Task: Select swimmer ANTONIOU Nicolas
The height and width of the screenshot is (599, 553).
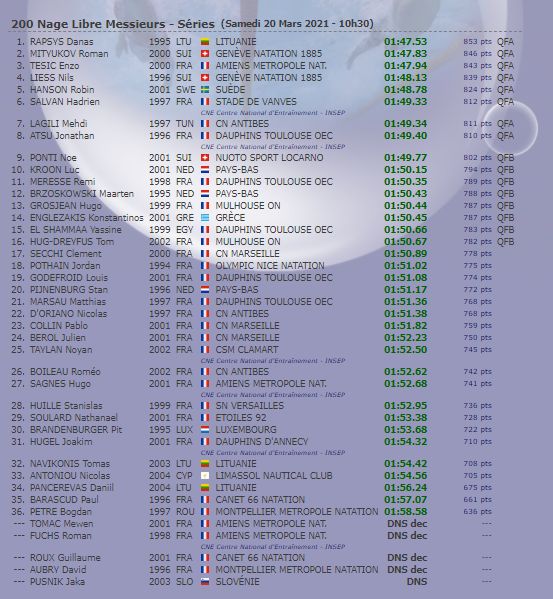Action: (x=70, y=476)
